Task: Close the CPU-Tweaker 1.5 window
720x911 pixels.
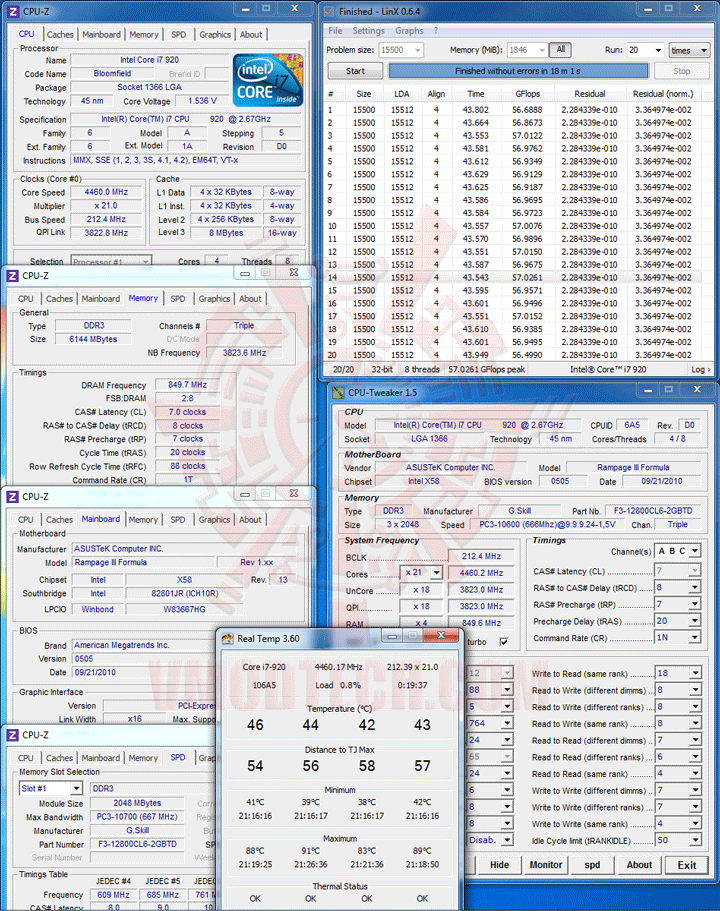Action: (x=697, y=389)
